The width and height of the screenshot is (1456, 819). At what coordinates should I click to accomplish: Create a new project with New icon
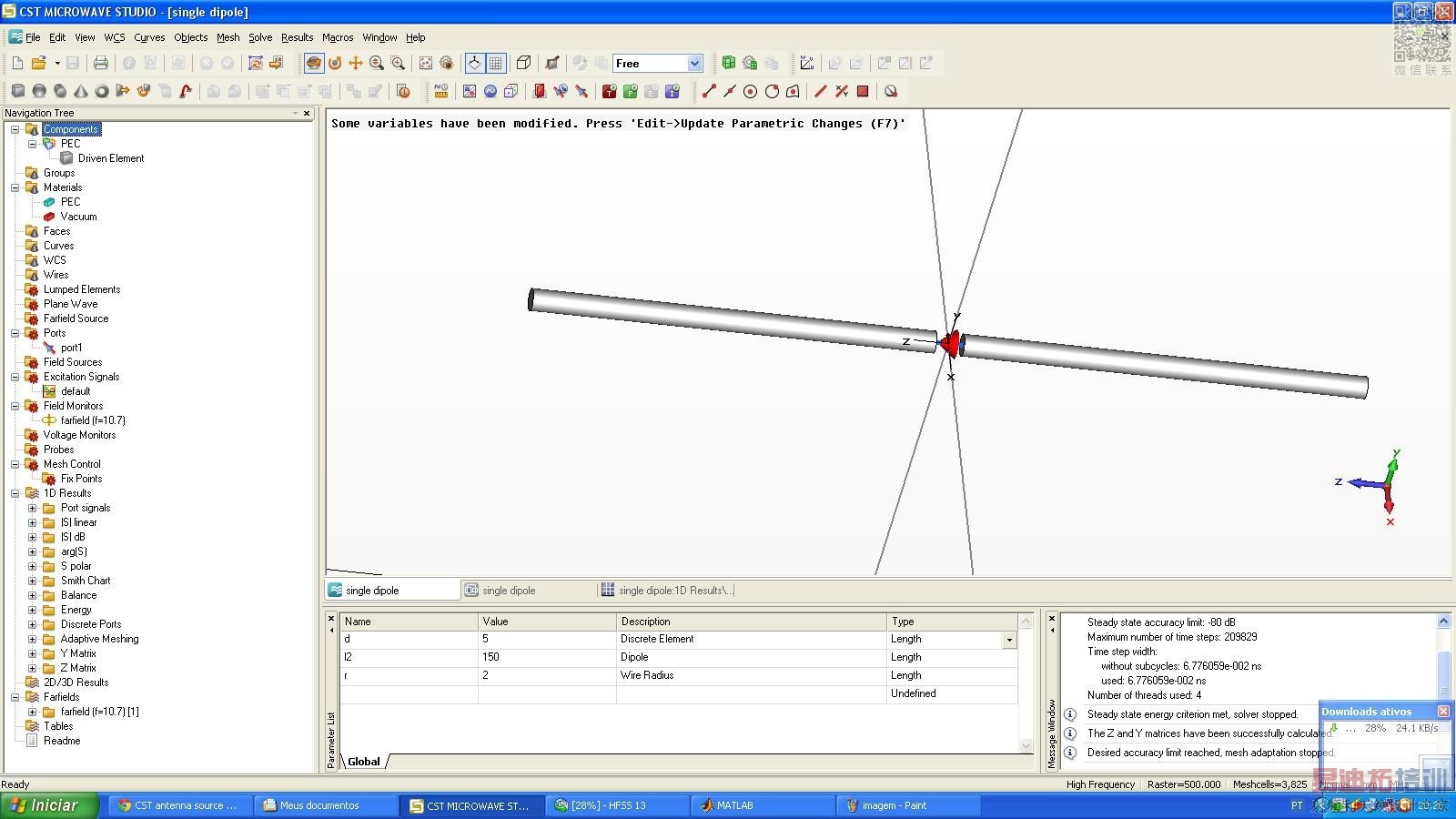point(17,63)
